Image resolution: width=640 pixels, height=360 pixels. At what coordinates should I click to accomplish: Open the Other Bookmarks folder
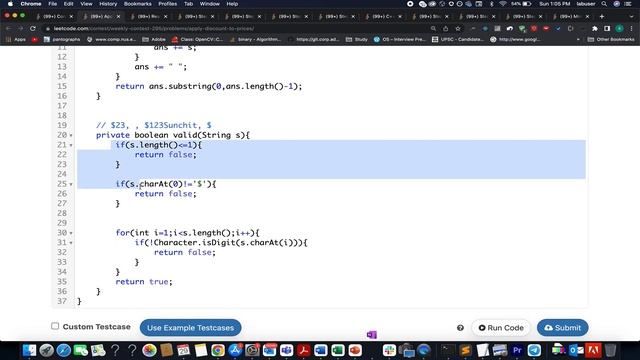click(x=611, y=40)
